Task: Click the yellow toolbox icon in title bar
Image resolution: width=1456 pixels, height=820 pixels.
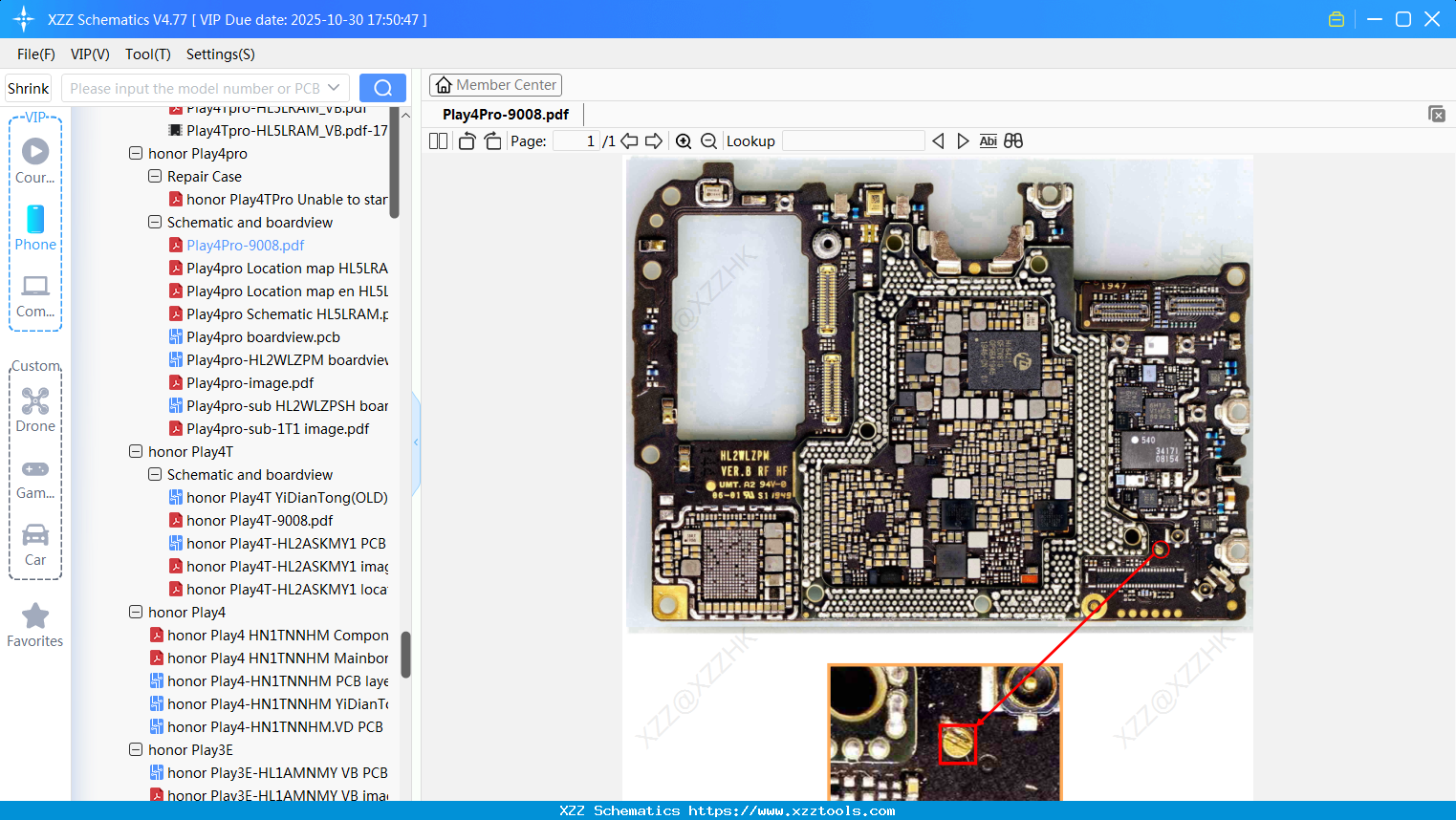Action: [1336, 19]
